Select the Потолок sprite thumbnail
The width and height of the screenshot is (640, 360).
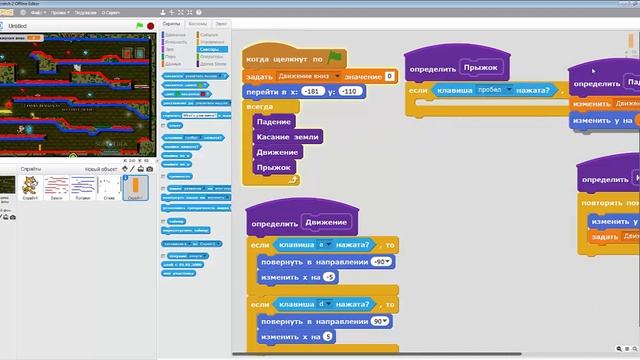83,188
